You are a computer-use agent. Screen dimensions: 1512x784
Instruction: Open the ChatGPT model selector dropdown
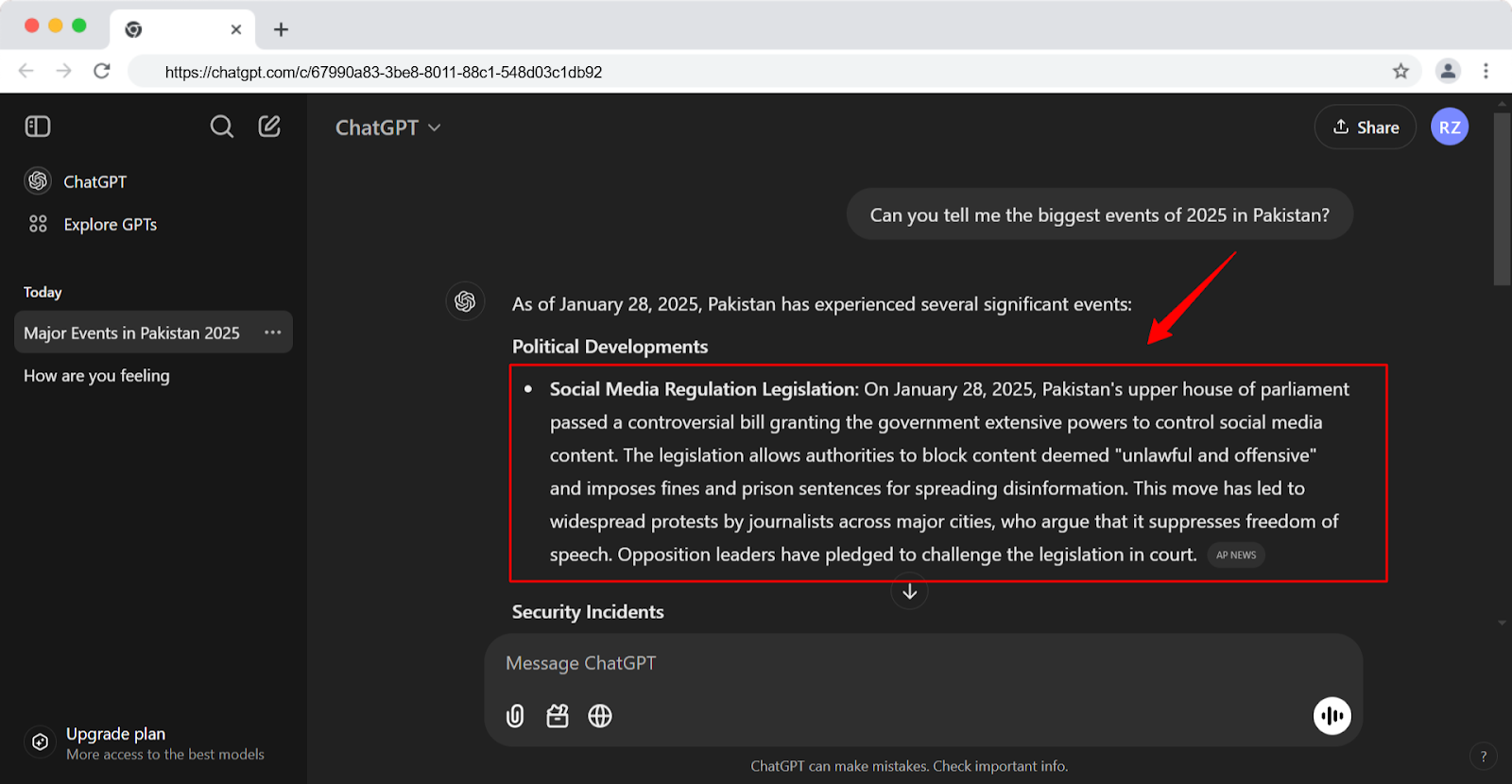point(388,128)
